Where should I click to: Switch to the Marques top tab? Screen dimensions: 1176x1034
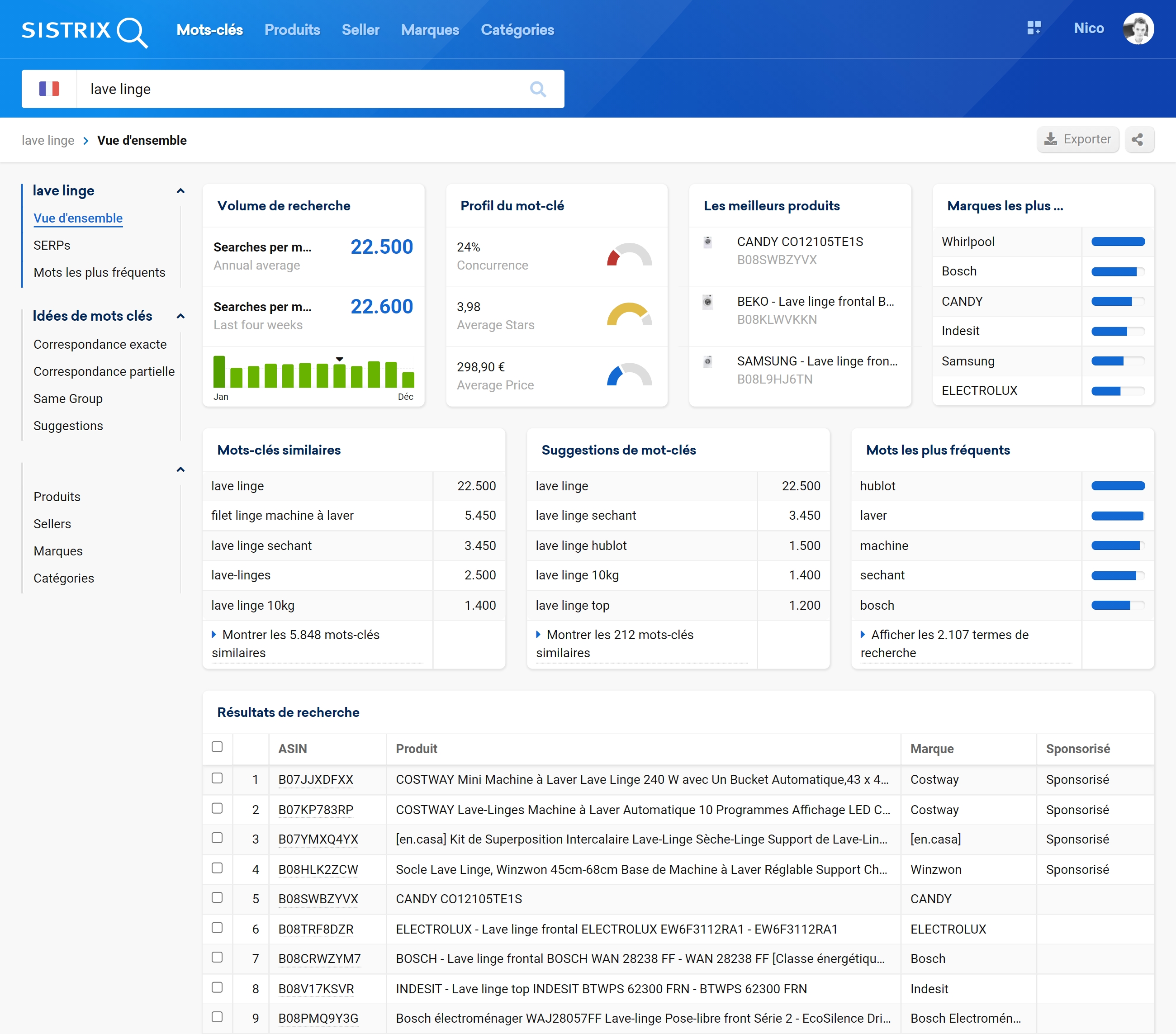pyautogui.click(x=430, y=30)
